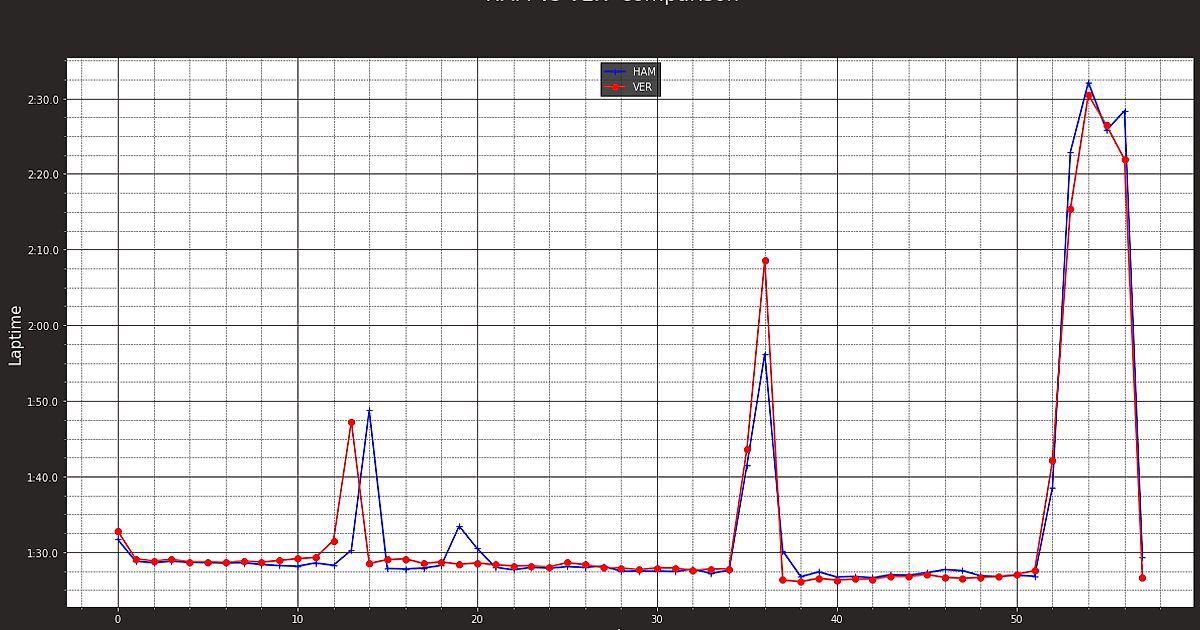Click VER's first red data point at lap 0
The width and height of the screenshot is (1200, 630).
(x=118, y=532)
